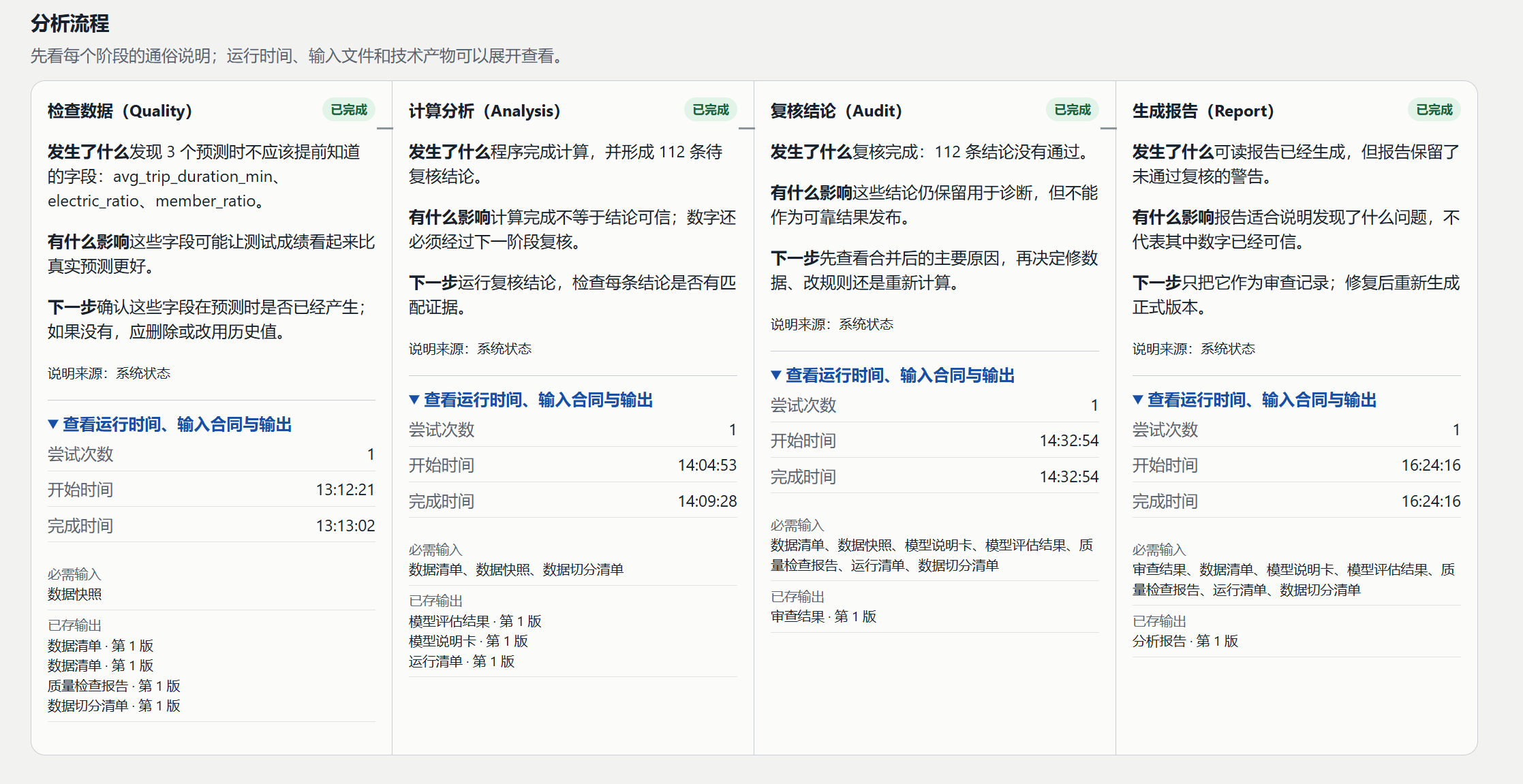Collapse the Analysis stage run details expander
This screenshot has width=1523, height=784.
[531, 400]
